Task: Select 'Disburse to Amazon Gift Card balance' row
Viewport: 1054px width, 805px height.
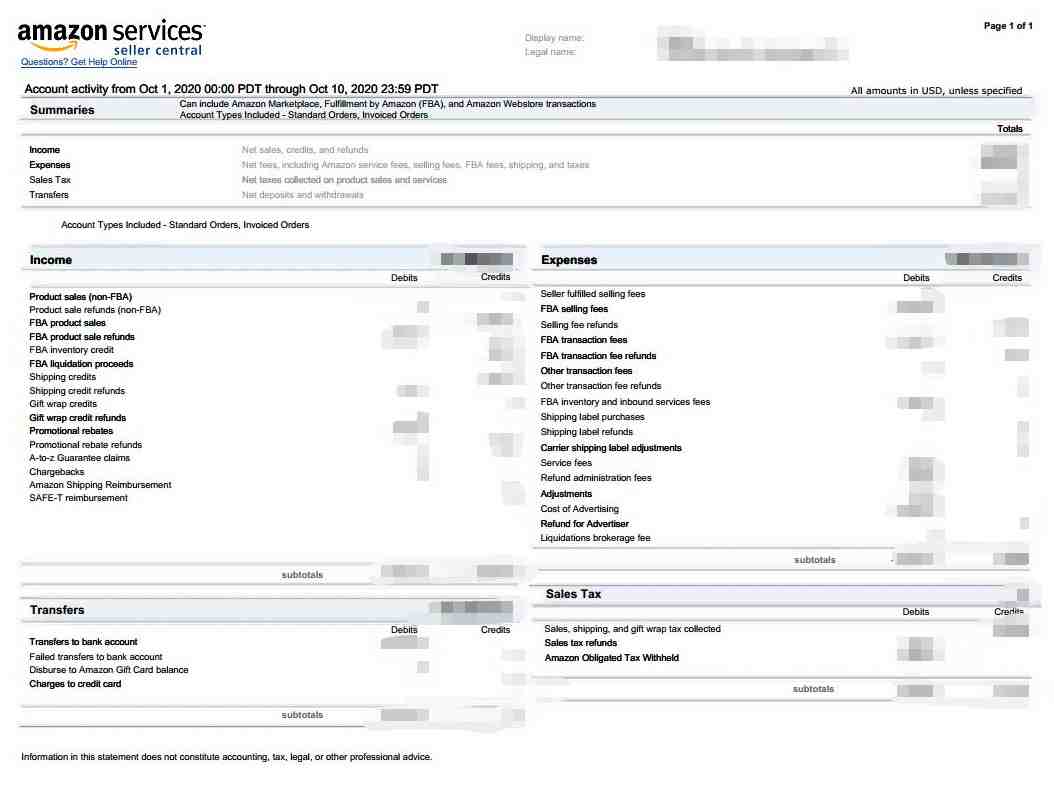Action: (x=109, y=670)
